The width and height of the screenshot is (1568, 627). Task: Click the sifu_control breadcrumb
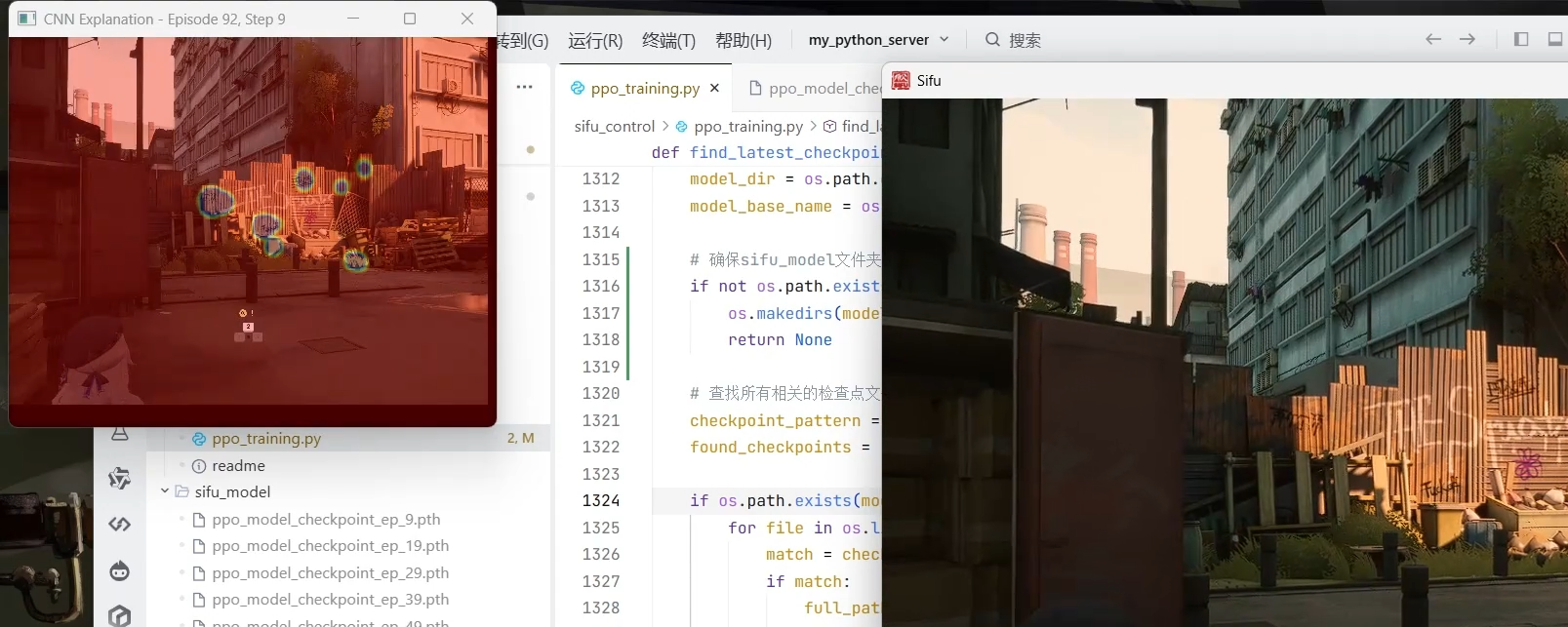615,126
